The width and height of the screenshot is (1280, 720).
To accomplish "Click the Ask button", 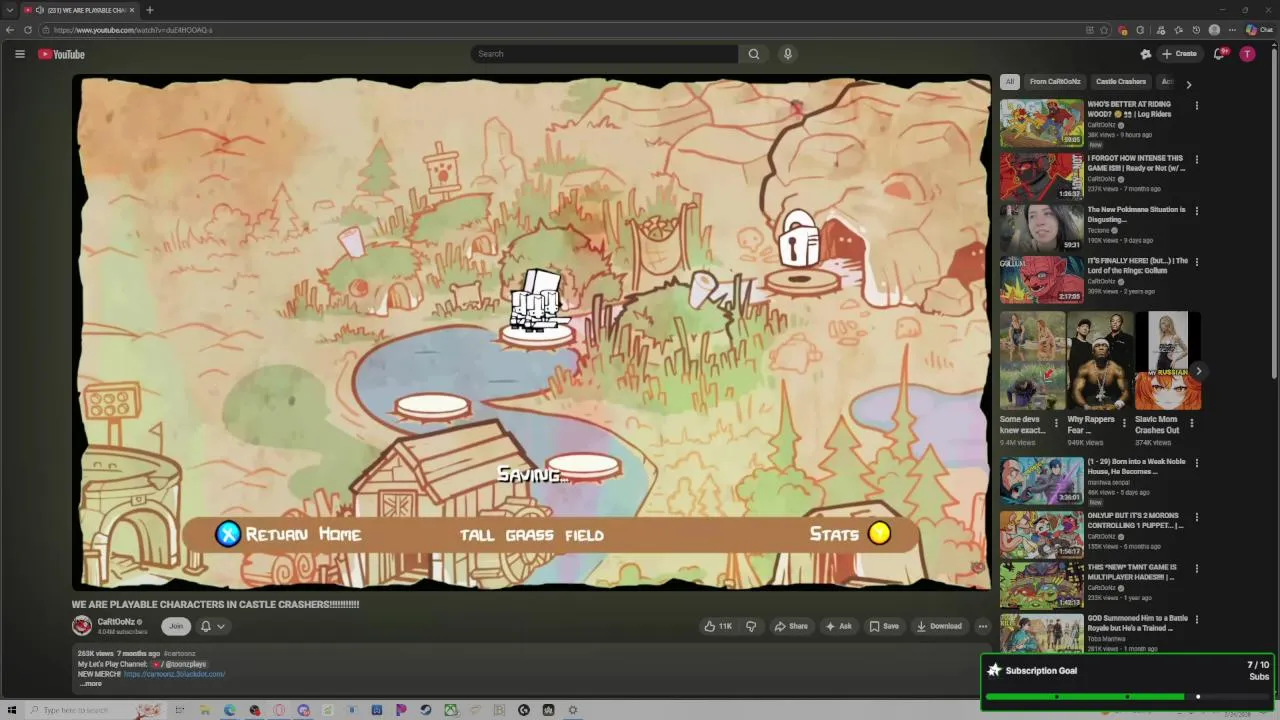I will coord(838,626).
